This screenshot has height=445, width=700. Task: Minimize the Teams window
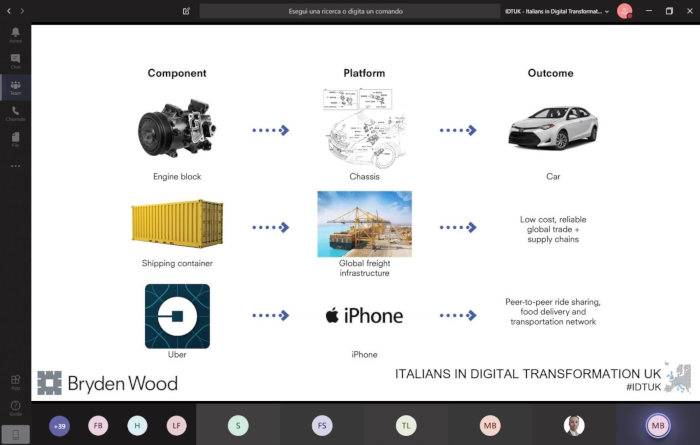point(649,11)
